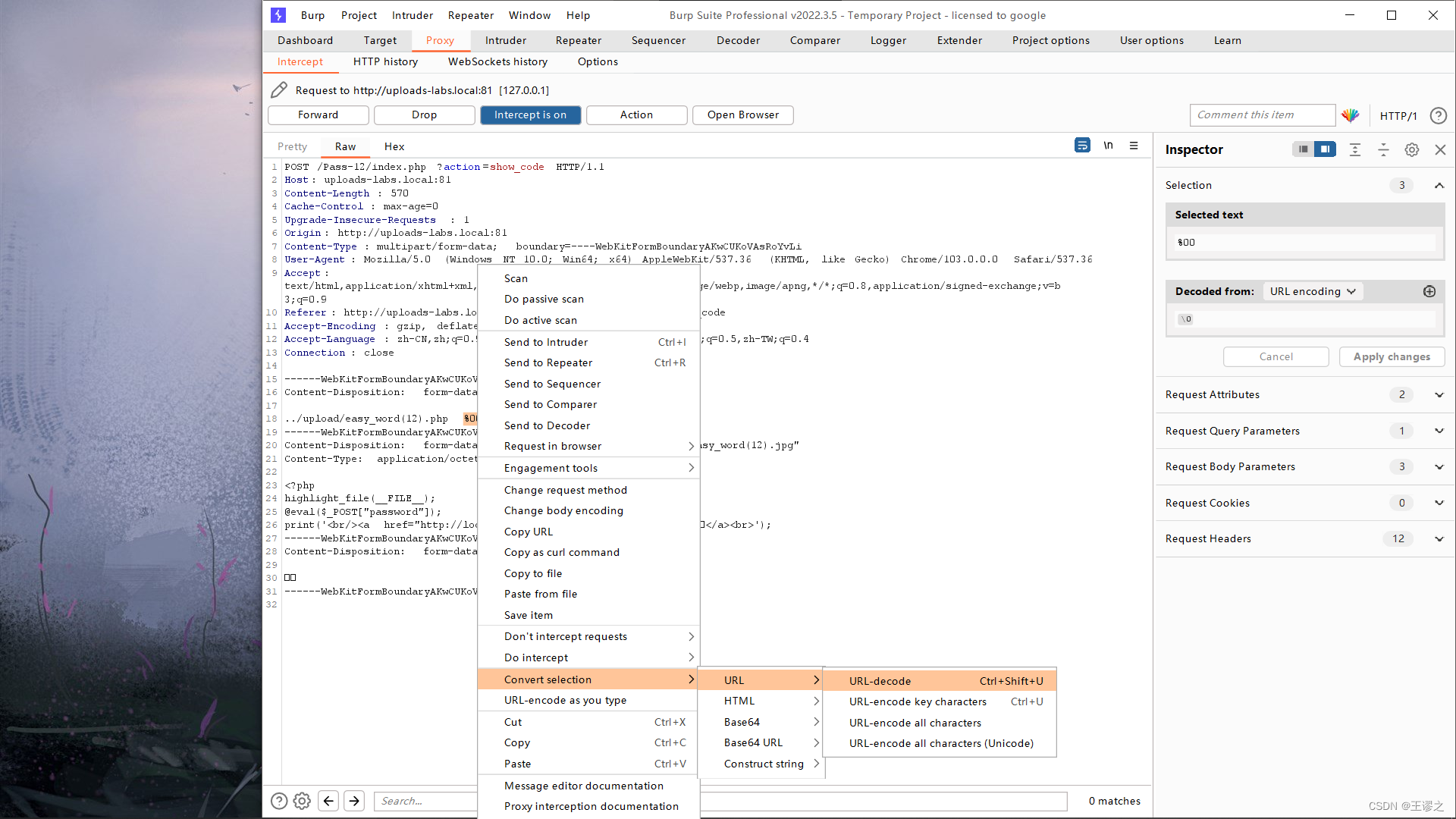
Task: Click the Forward button
Action: click(x=318, y=115)
